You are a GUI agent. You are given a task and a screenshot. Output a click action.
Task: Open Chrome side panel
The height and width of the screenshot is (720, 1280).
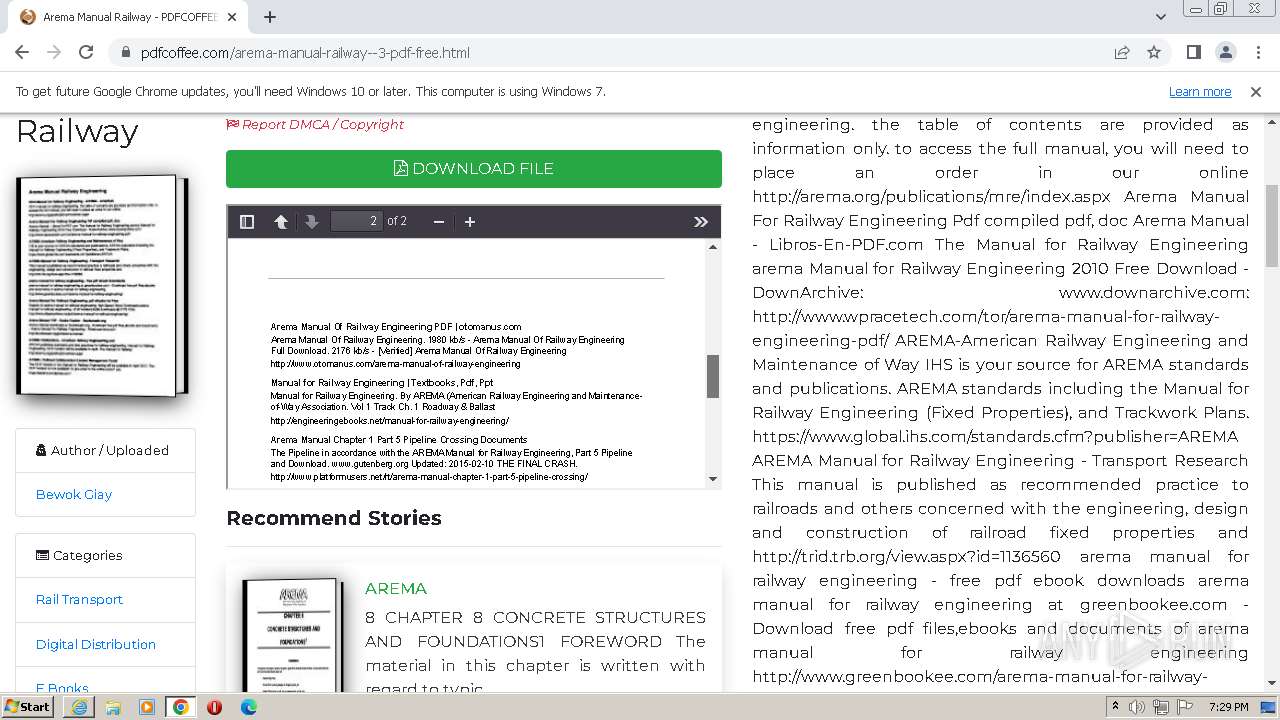[x=1194, y=52]
